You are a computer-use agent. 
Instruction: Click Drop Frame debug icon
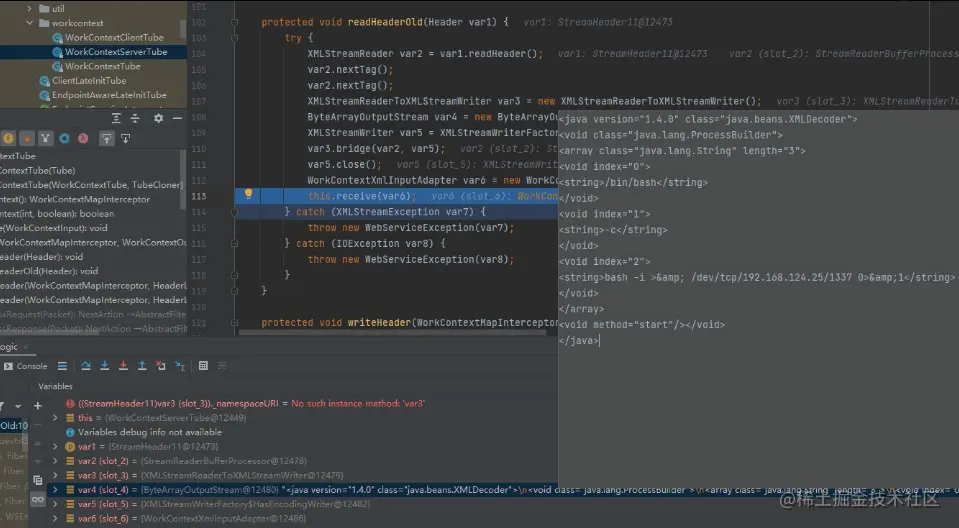click(161, 366)
